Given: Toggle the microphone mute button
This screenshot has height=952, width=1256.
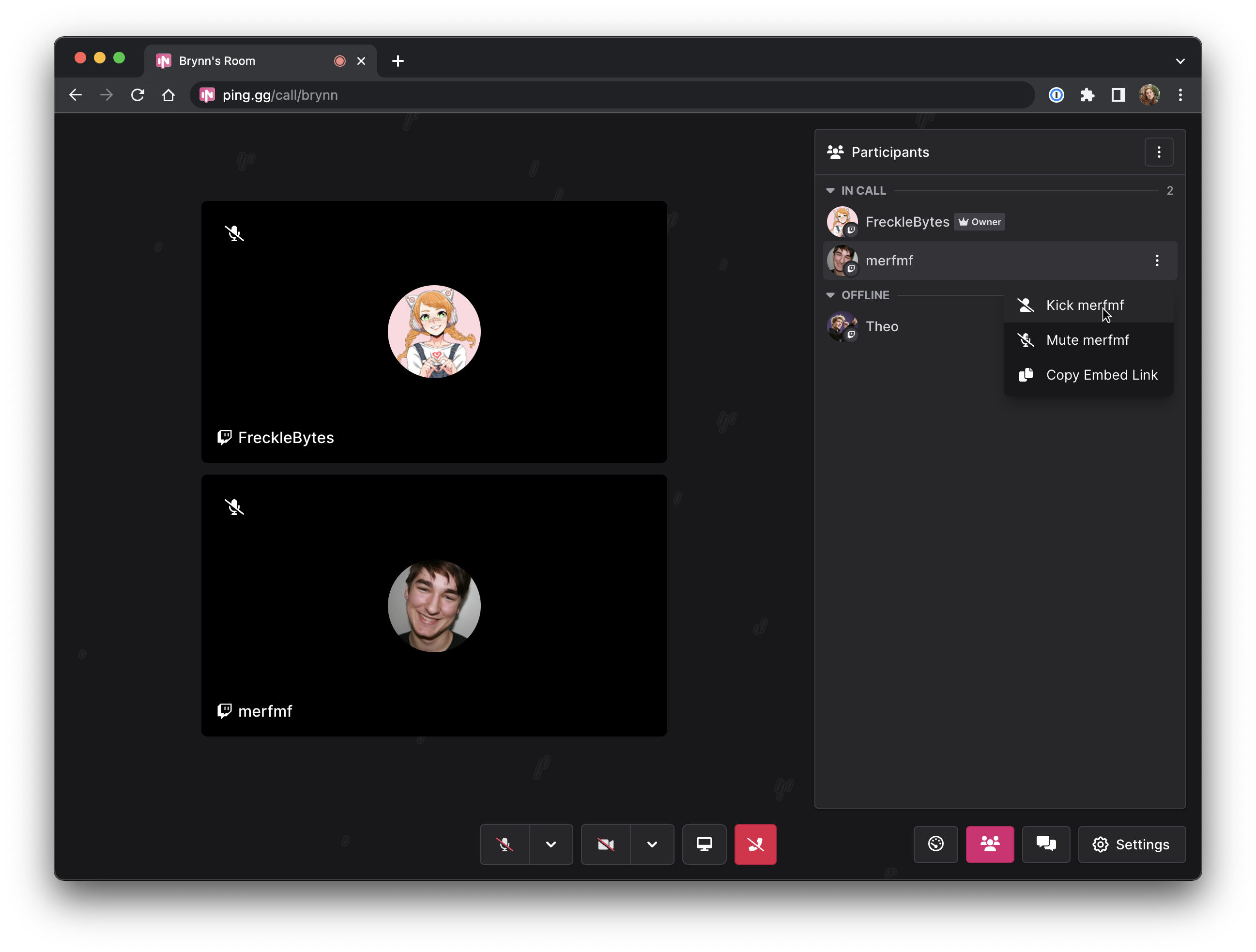Looking at the screenshot, I should [504, 844].
